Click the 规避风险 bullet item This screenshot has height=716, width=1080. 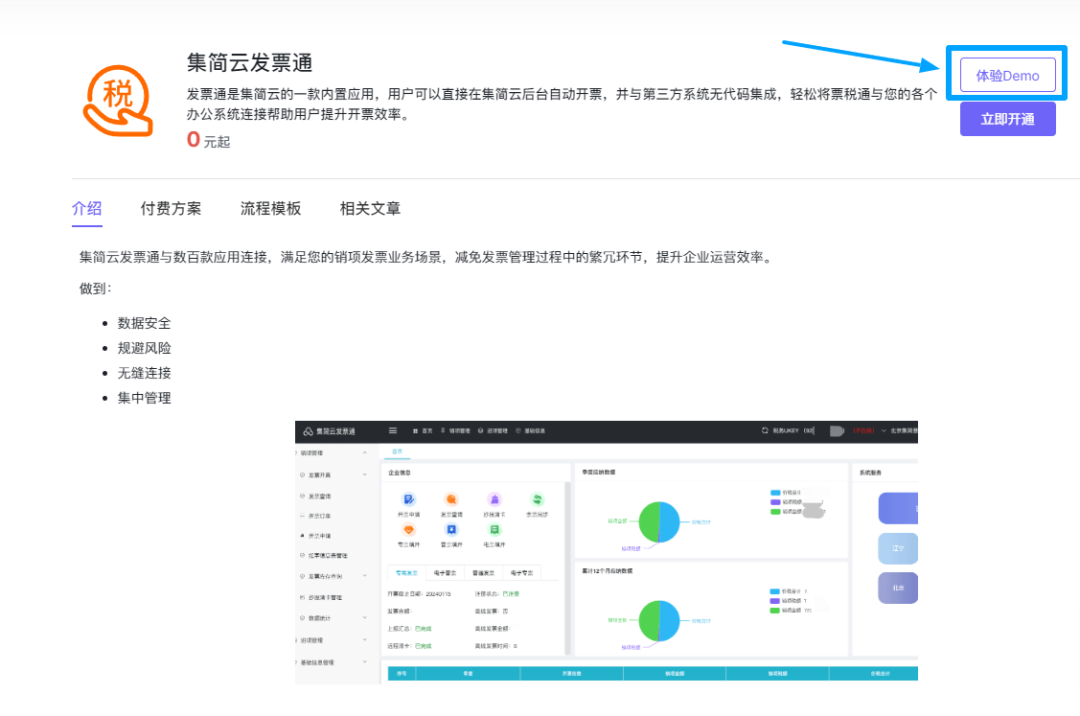[144, 348]
